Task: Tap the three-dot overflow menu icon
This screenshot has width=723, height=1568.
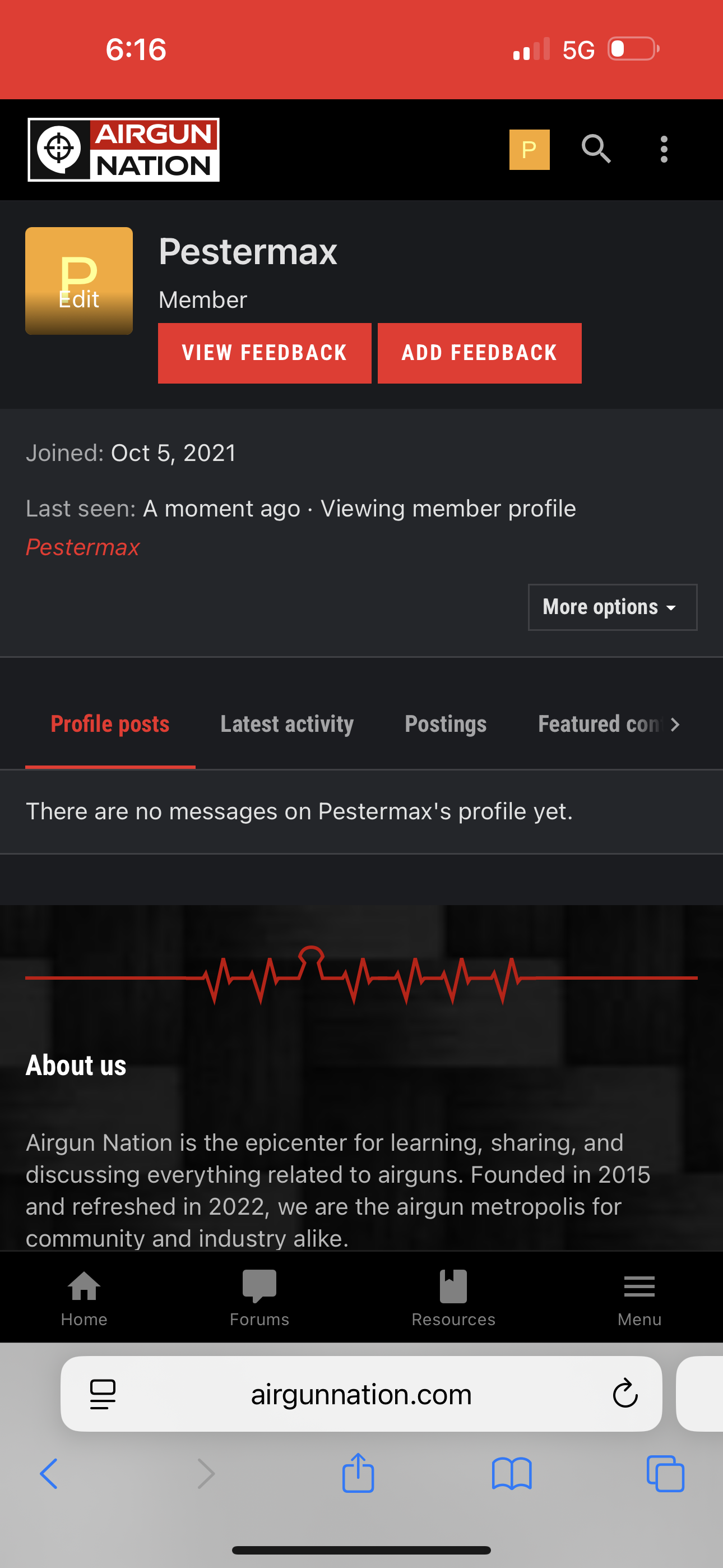Action: [664, 149]
